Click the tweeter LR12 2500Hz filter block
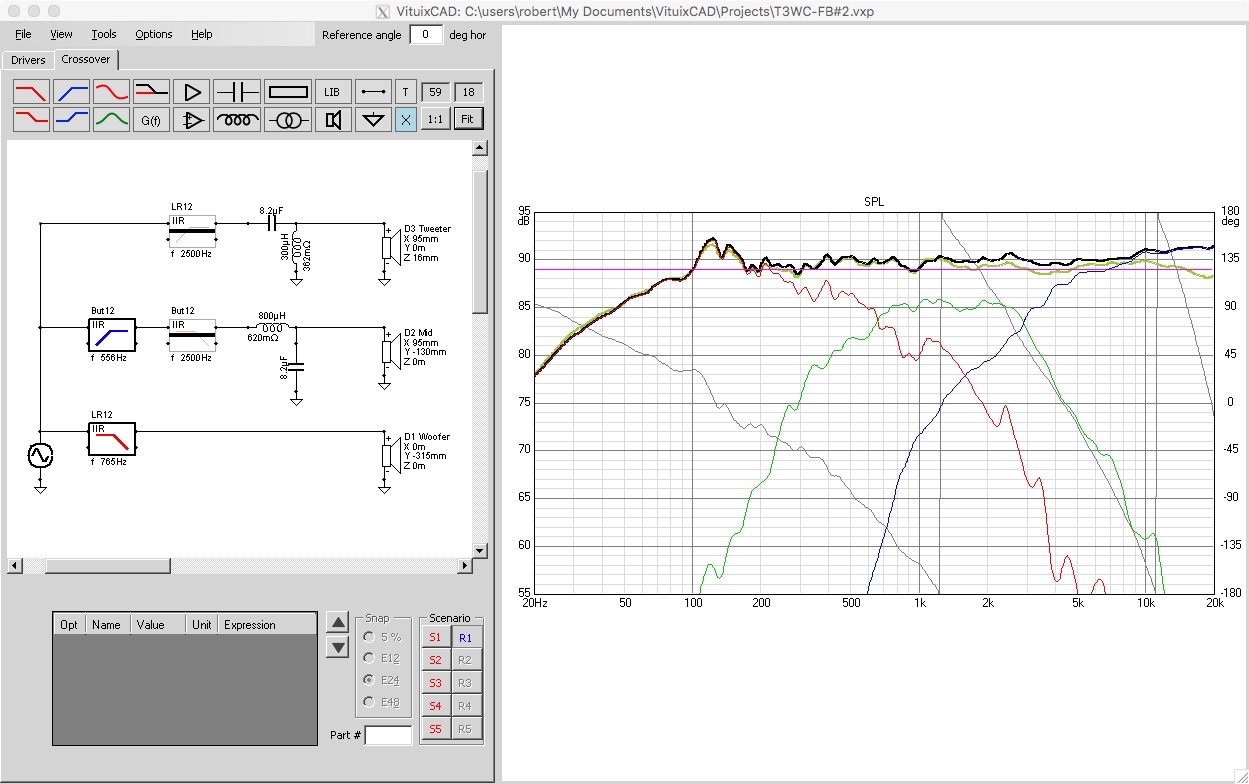Screen dimensions: 1249x784 (192, 231)
